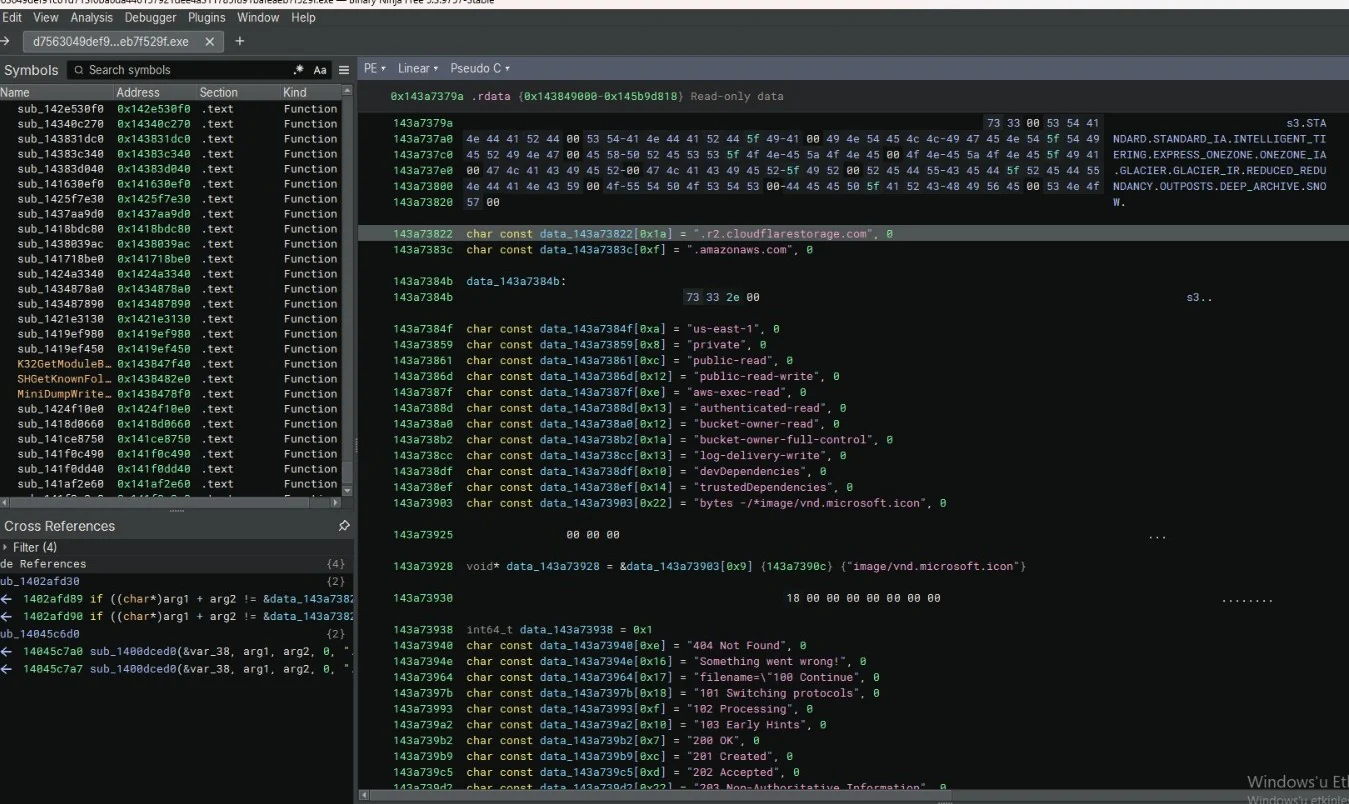Select sub_142e530f0 in the symbols list

click(x=170, y=109)
